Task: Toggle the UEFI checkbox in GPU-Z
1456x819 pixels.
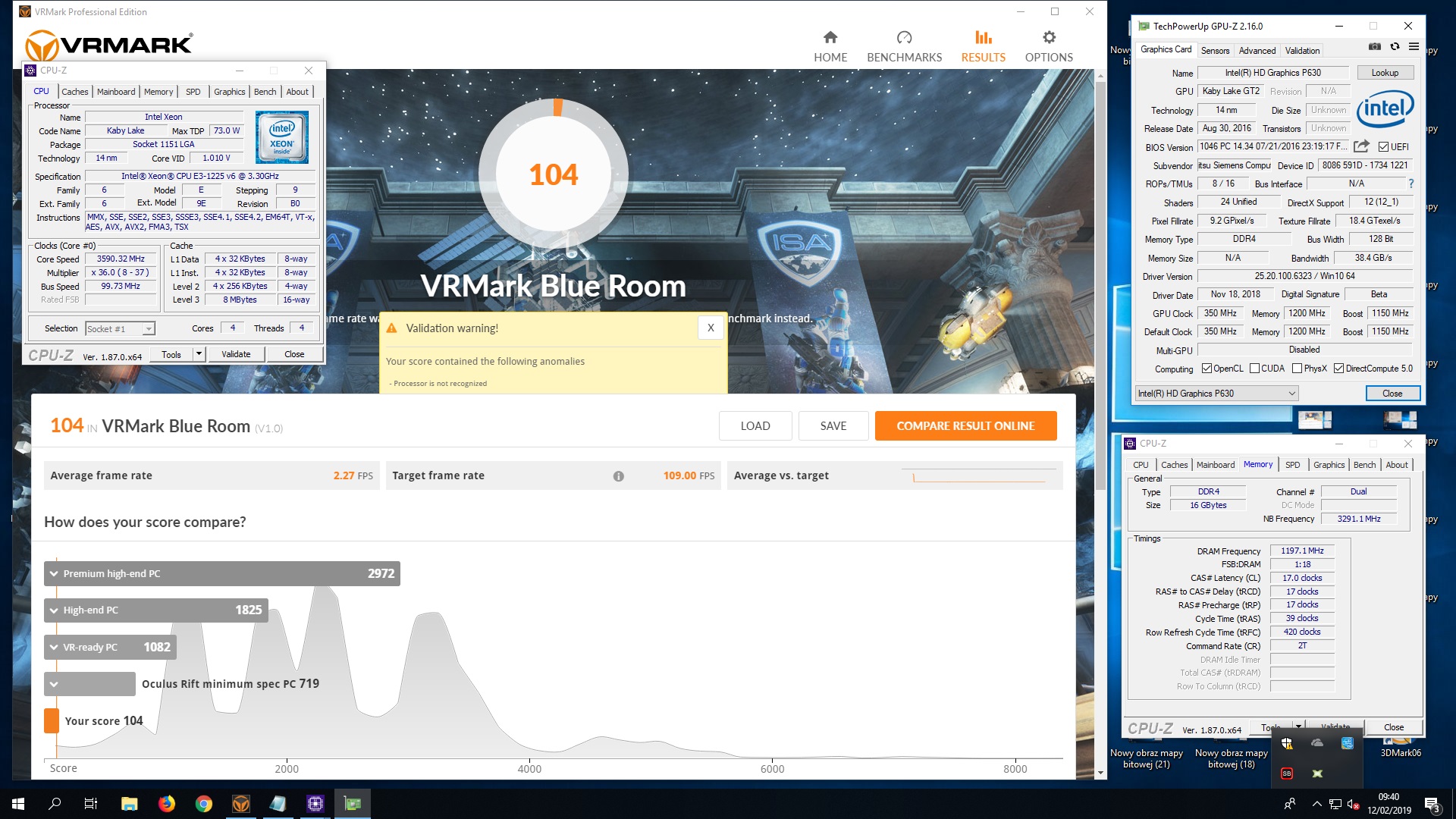Action: [x=1383, y=147]
